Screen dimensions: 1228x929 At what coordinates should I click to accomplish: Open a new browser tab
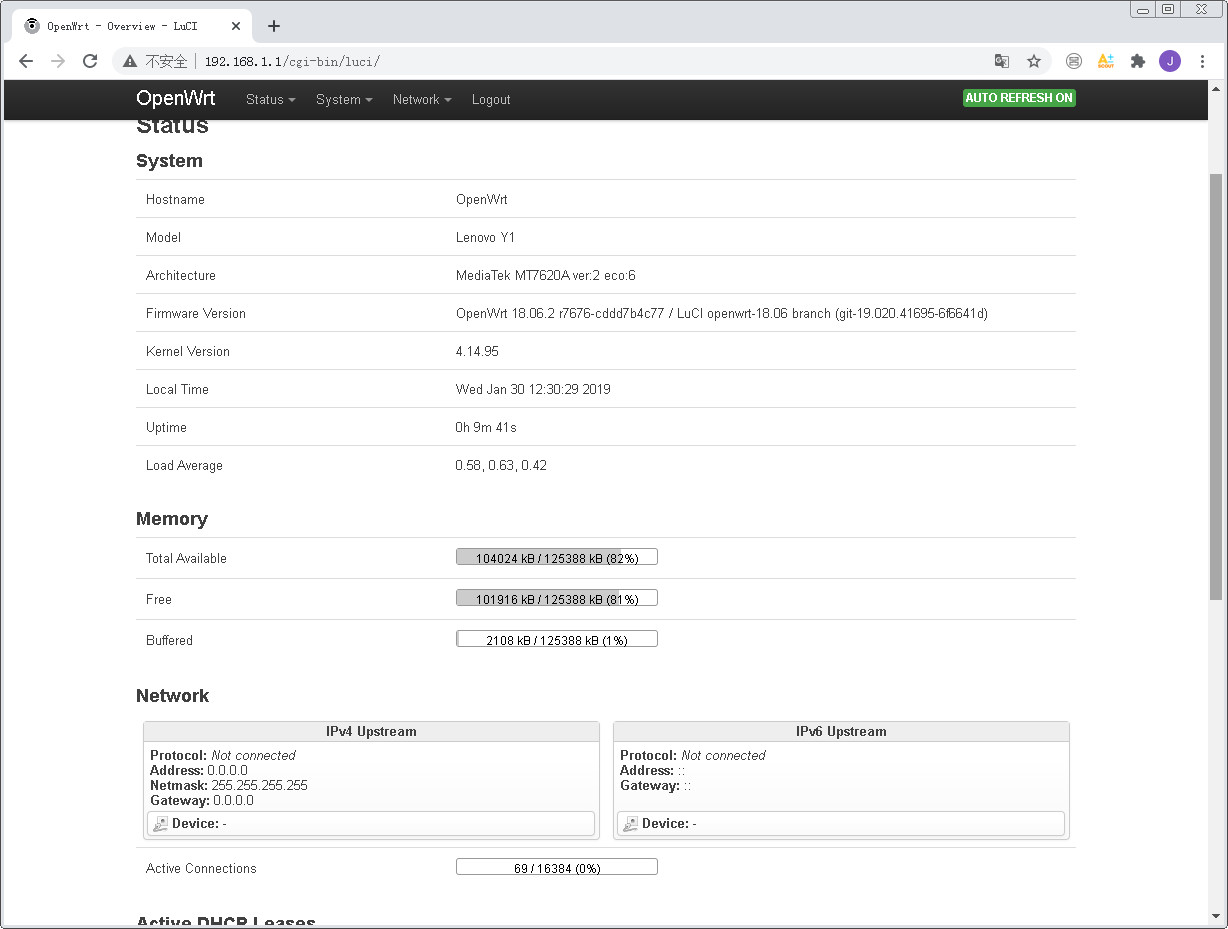[x=274, y=26]
